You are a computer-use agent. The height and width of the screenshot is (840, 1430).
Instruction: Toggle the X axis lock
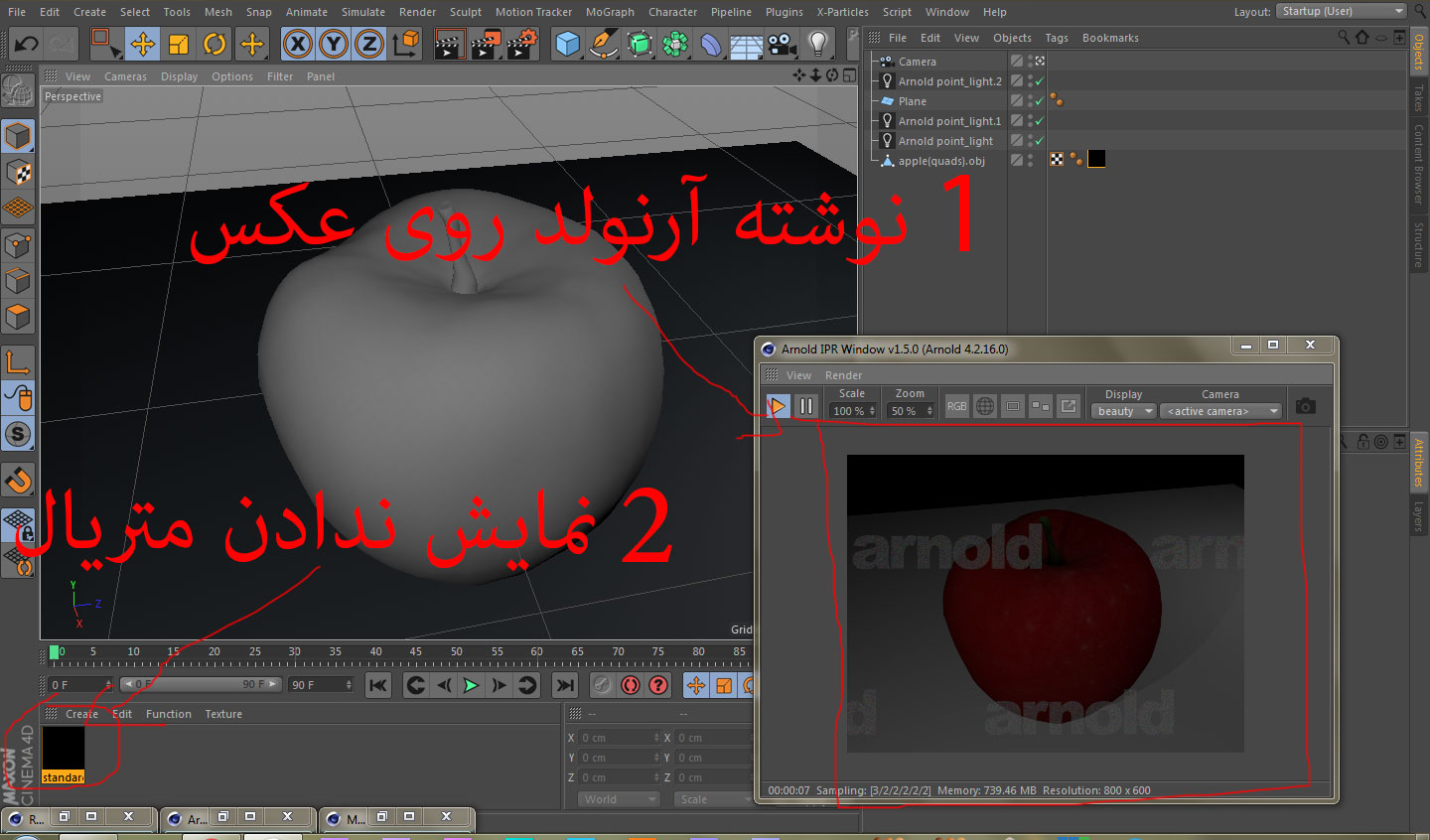pos(298,44)
